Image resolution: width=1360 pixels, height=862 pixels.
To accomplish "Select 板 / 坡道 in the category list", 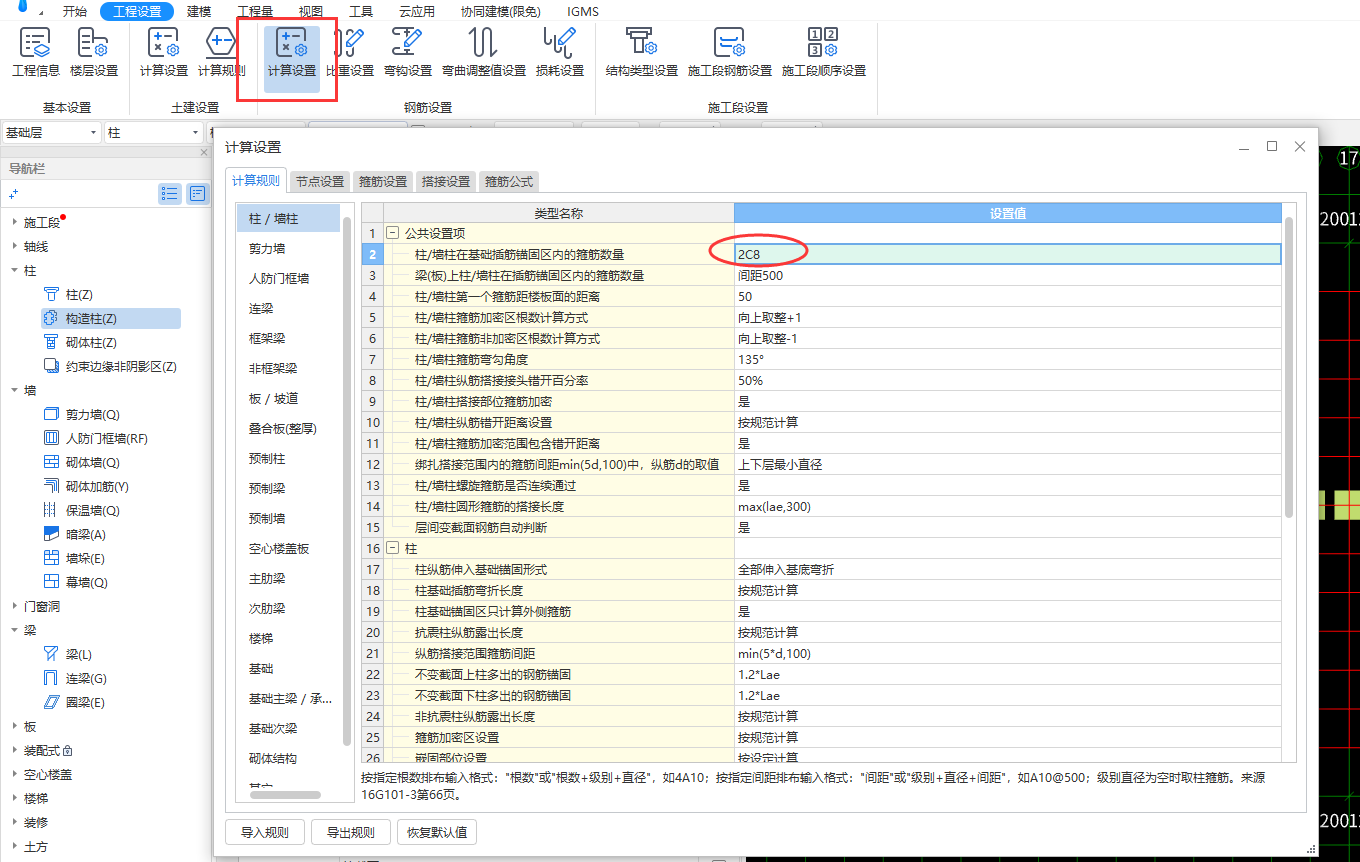I will [274, 398].
